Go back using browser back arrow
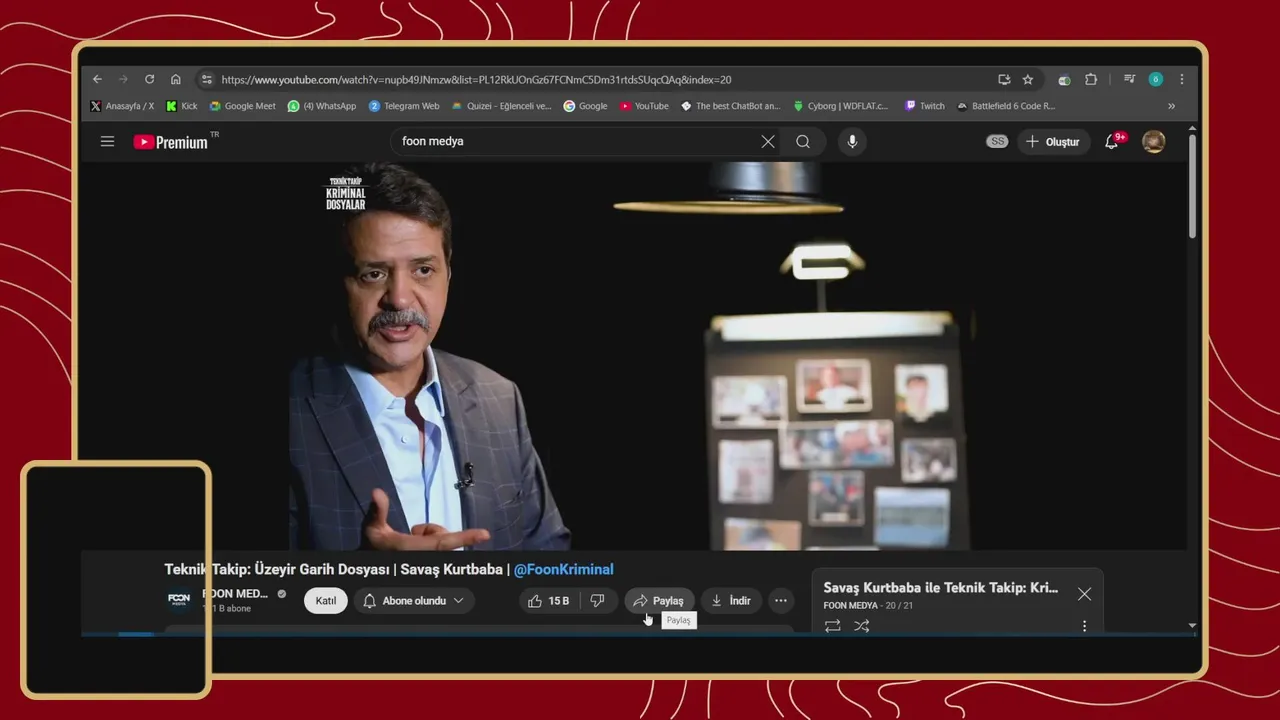This screenshot has width=1280, height=720. pyautogui.click(x=97, y=79)
